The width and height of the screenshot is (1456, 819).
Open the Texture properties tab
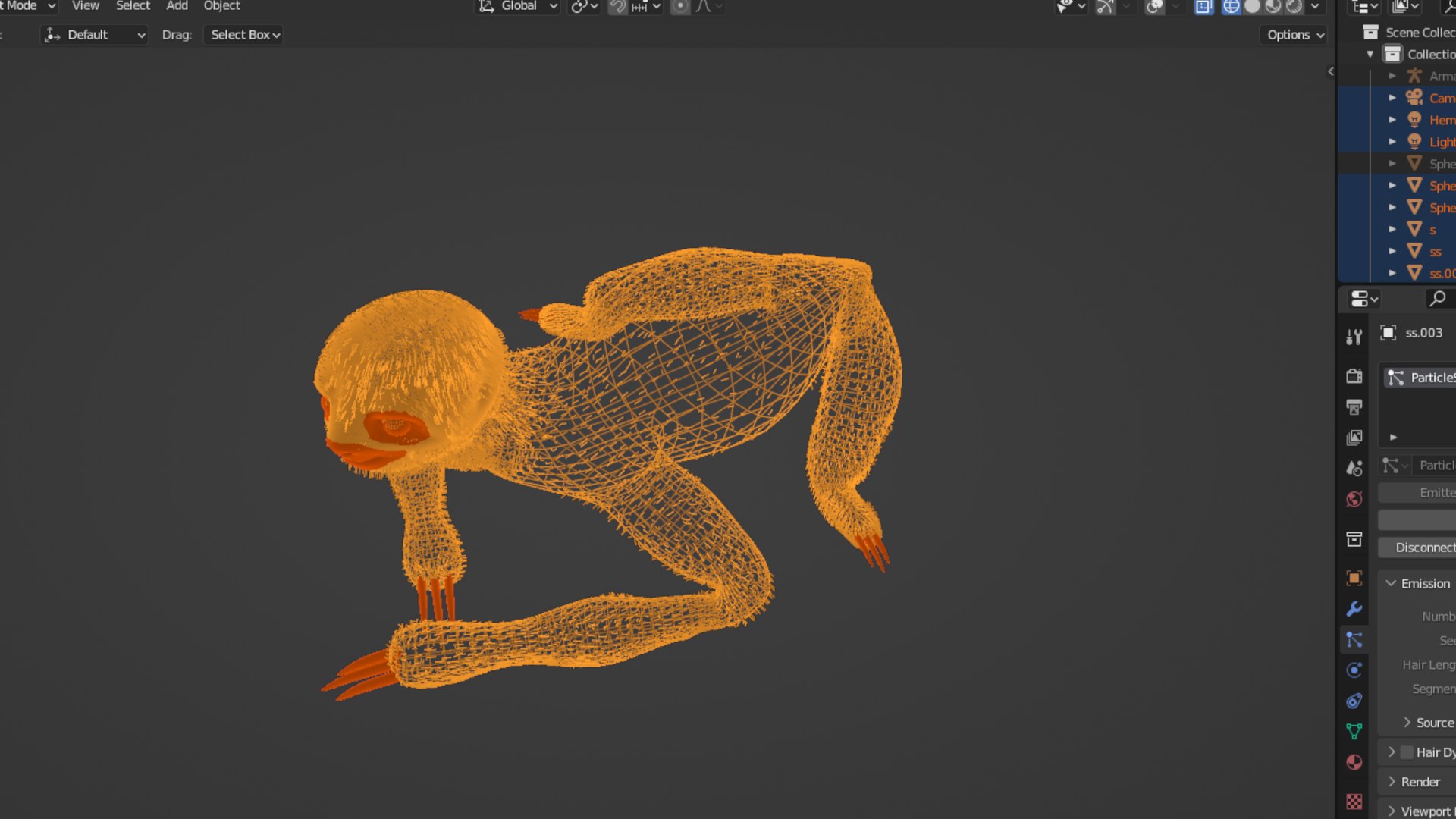pos(1354,802)
